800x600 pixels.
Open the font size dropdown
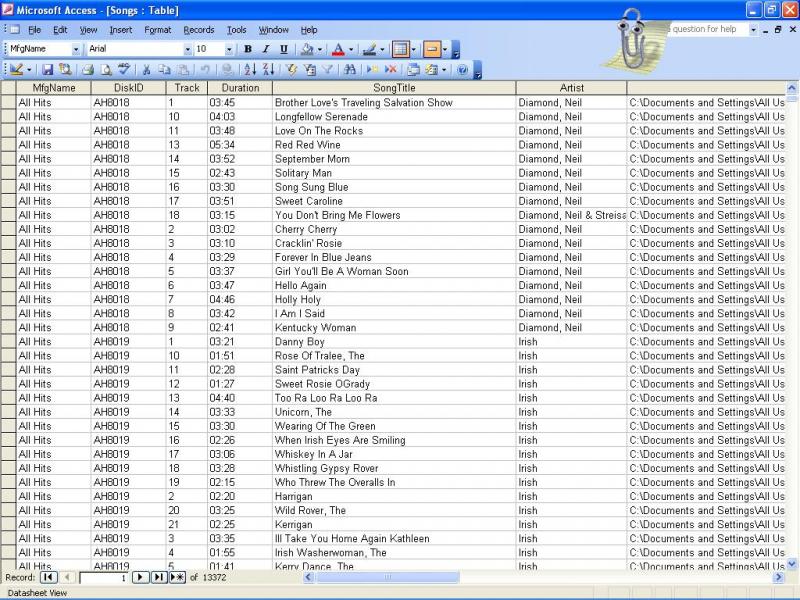[229, 48]
